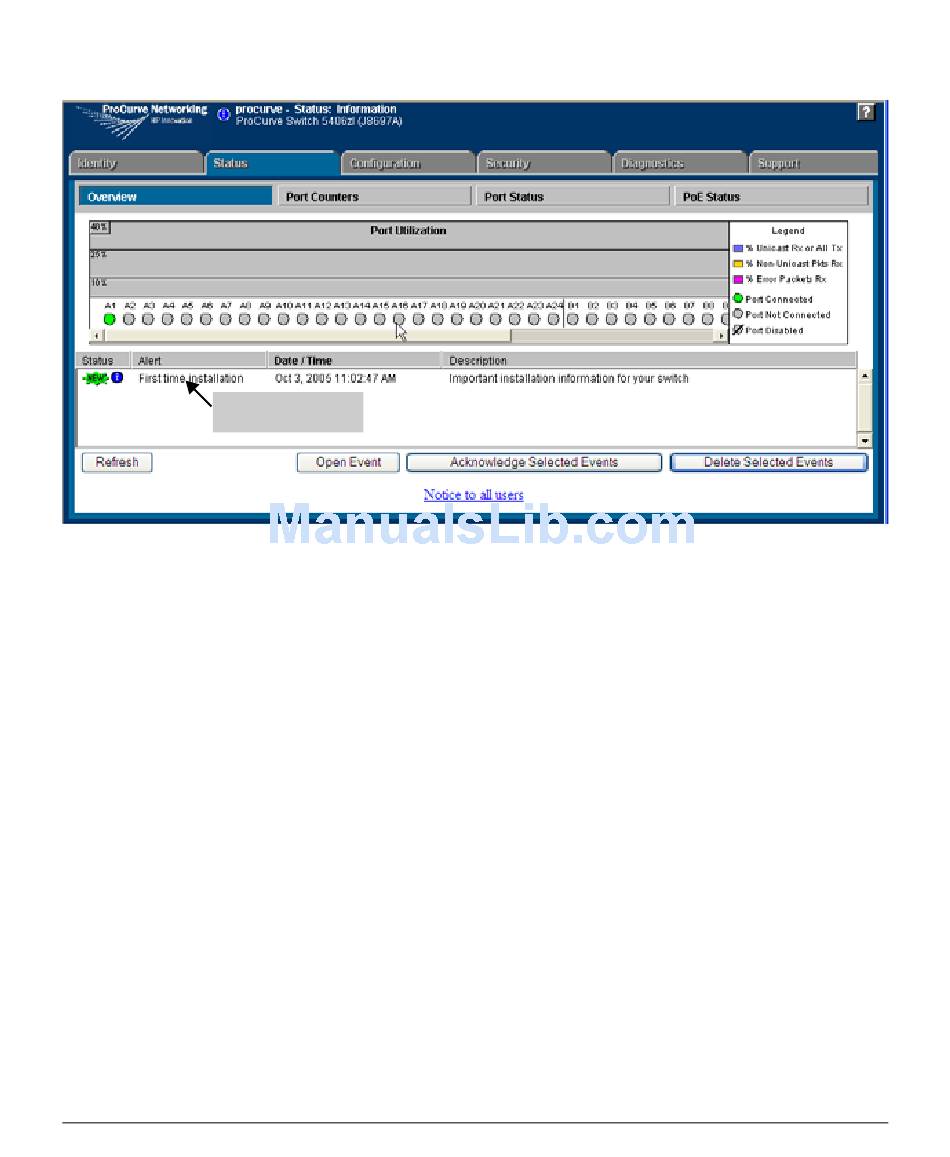Switch to the Status tab
The image size is (950, 1157).
272,163
